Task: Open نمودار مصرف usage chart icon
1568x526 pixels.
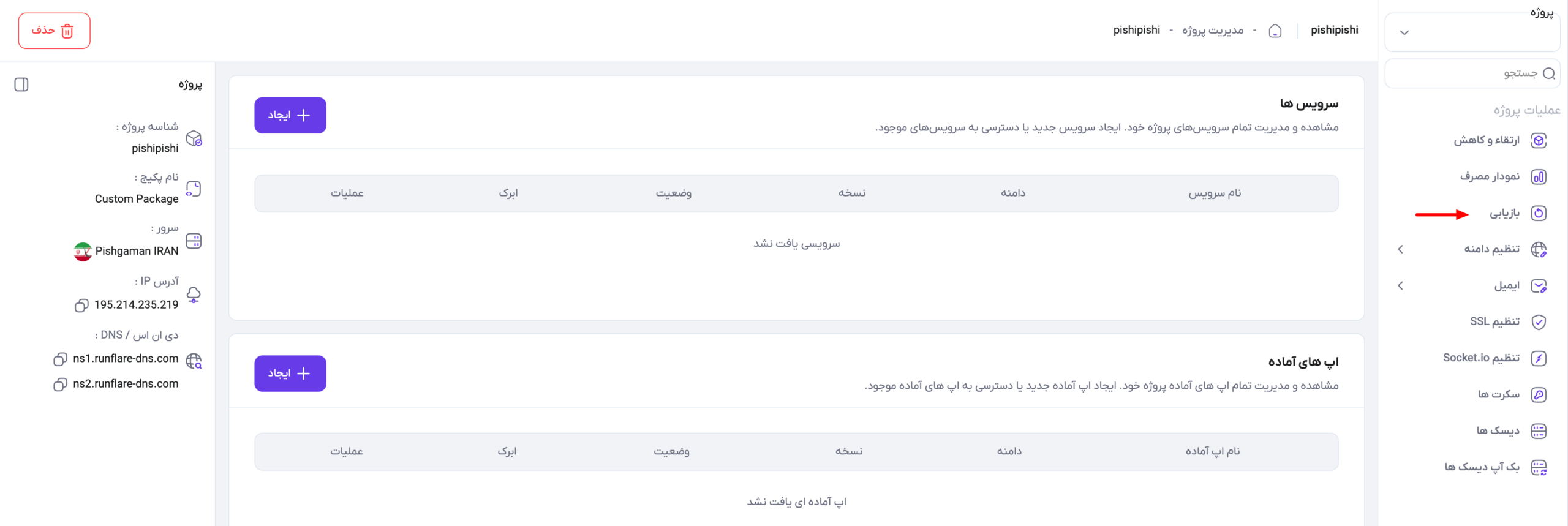Action: (1539, 177)
